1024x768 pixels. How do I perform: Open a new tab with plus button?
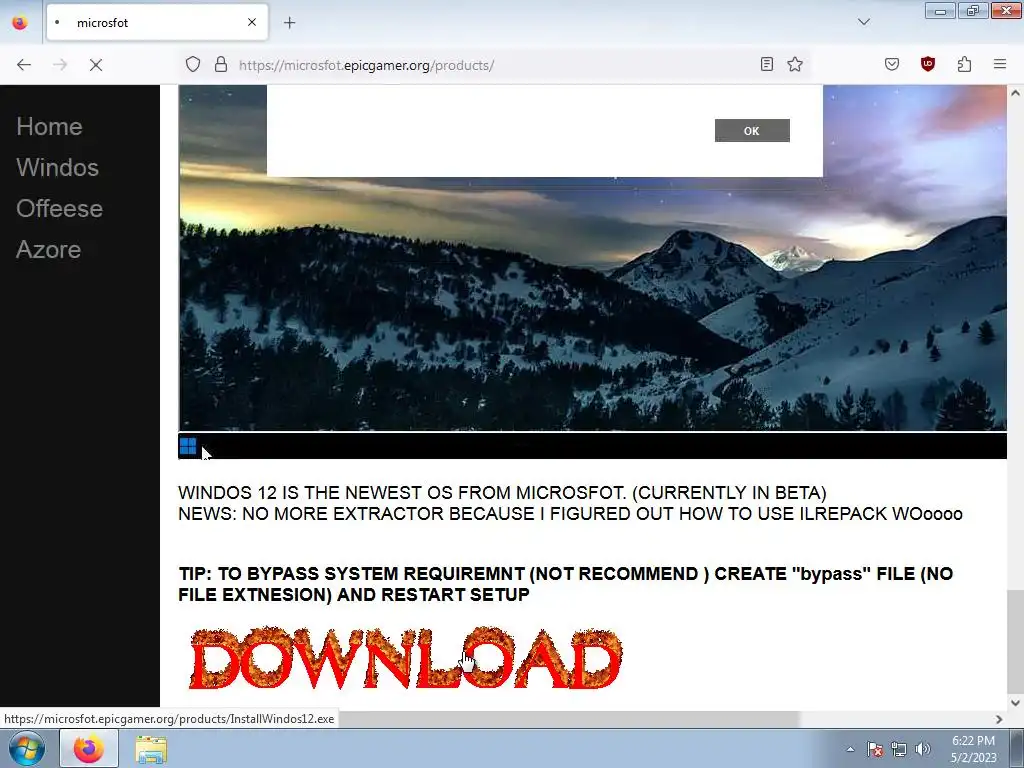pyautogui.click(x=290, y=23)
